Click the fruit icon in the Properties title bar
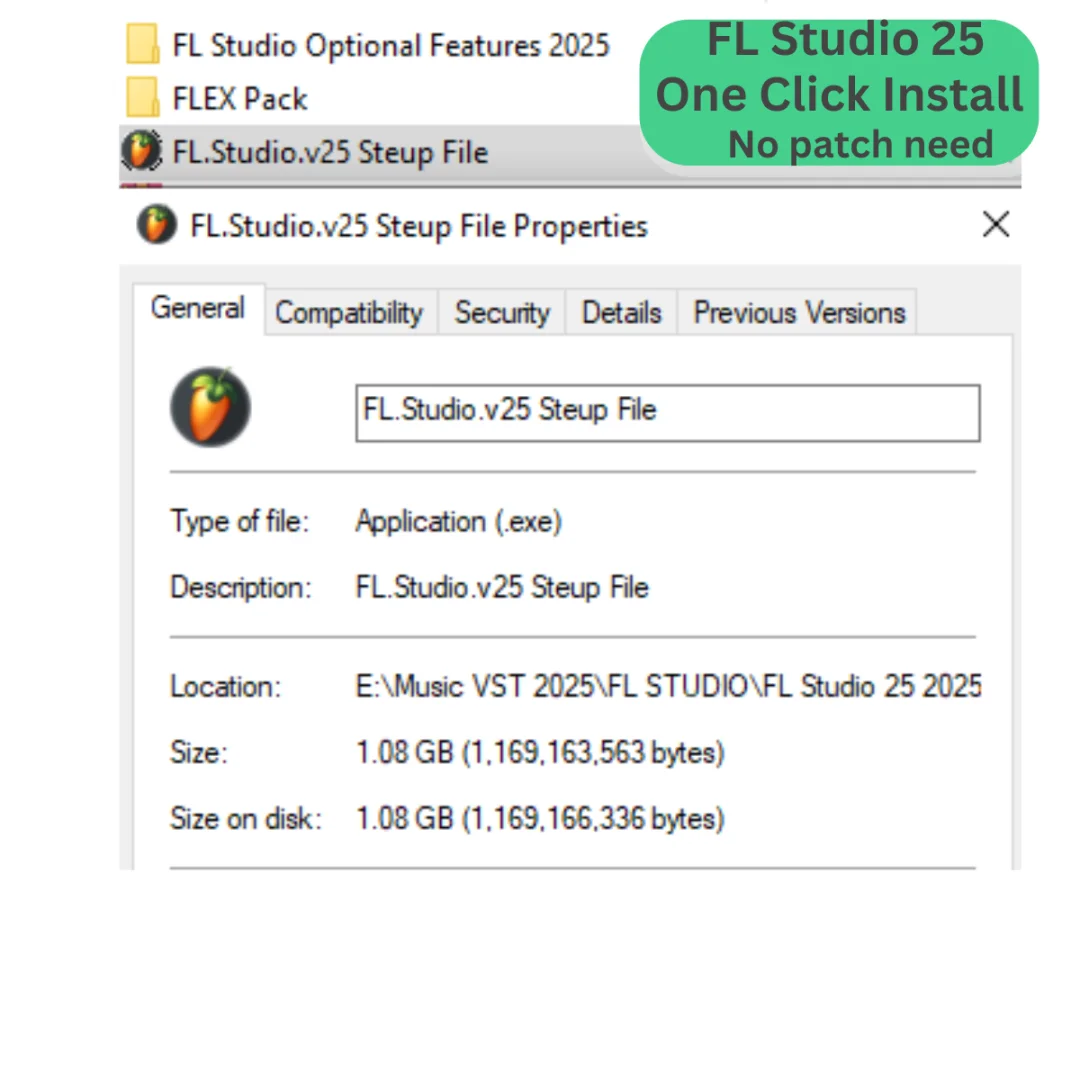The width and height of the screenshot is (1080, 1080). [155, 226]
